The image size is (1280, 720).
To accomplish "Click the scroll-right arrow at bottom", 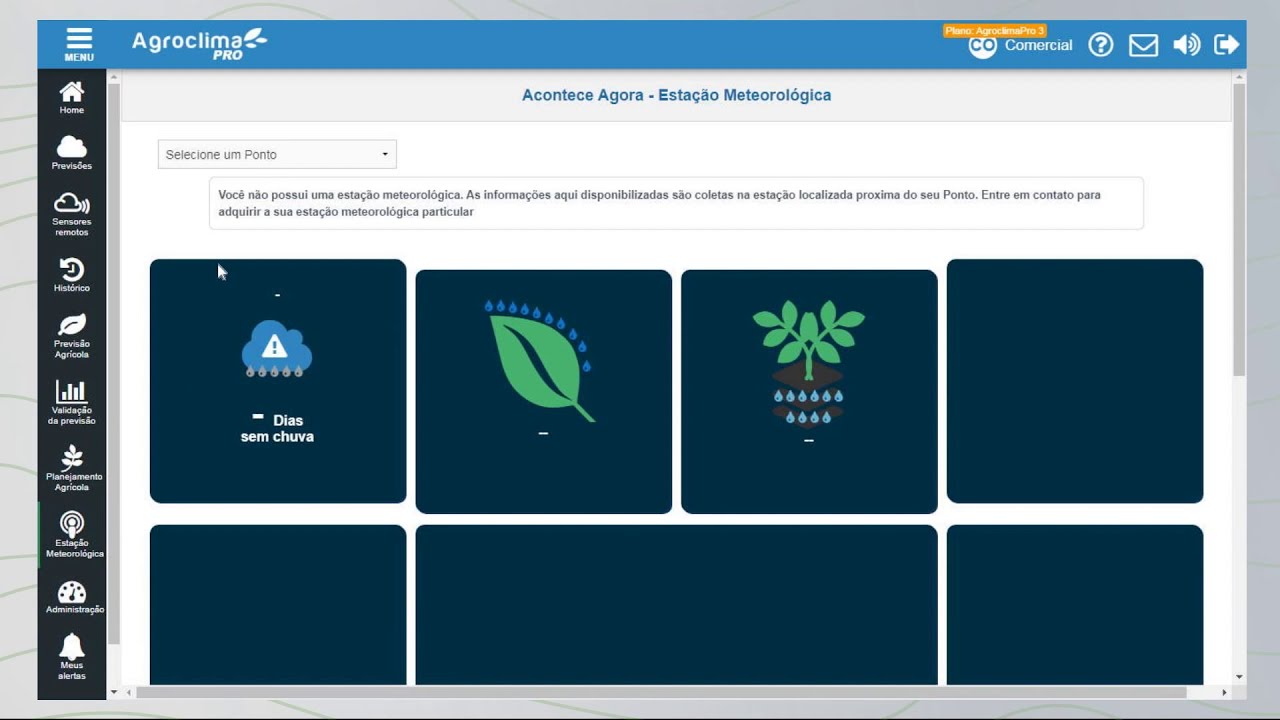I will pos(1224,692).
